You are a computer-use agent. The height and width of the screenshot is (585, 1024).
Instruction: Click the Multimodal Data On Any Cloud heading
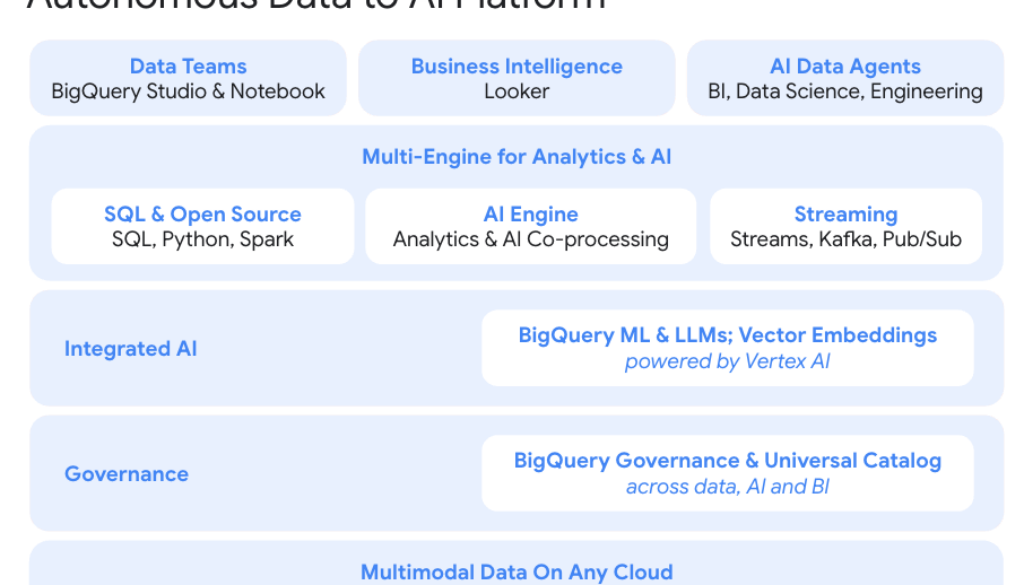pyautogui.click(x=516, y=573)
